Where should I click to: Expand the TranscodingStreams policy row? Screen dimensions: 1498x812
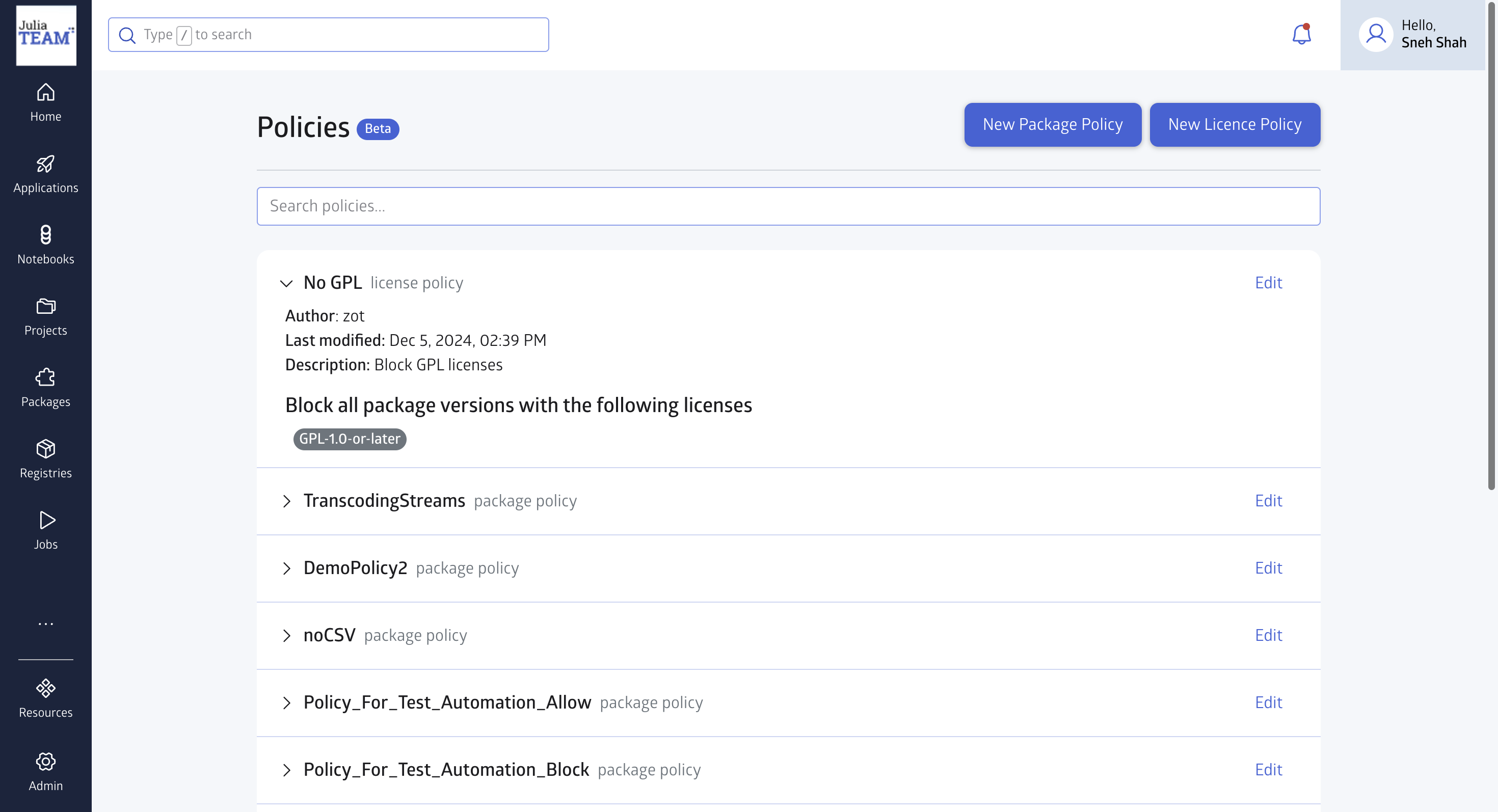tap(286, 501)
